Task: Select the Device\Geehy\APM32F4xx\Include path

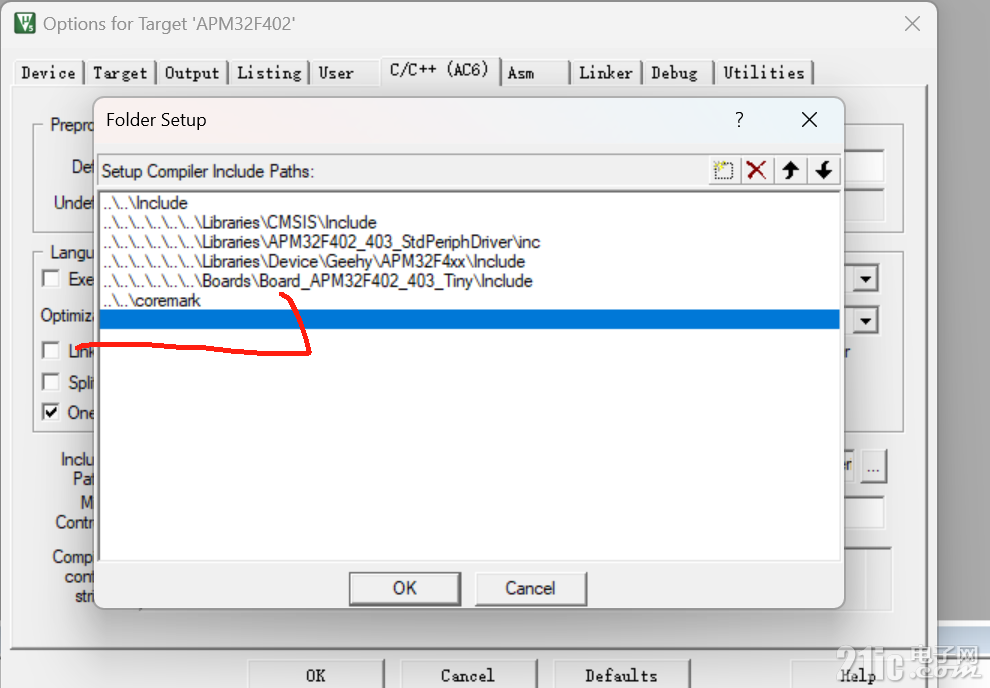Action: point(469,262)
